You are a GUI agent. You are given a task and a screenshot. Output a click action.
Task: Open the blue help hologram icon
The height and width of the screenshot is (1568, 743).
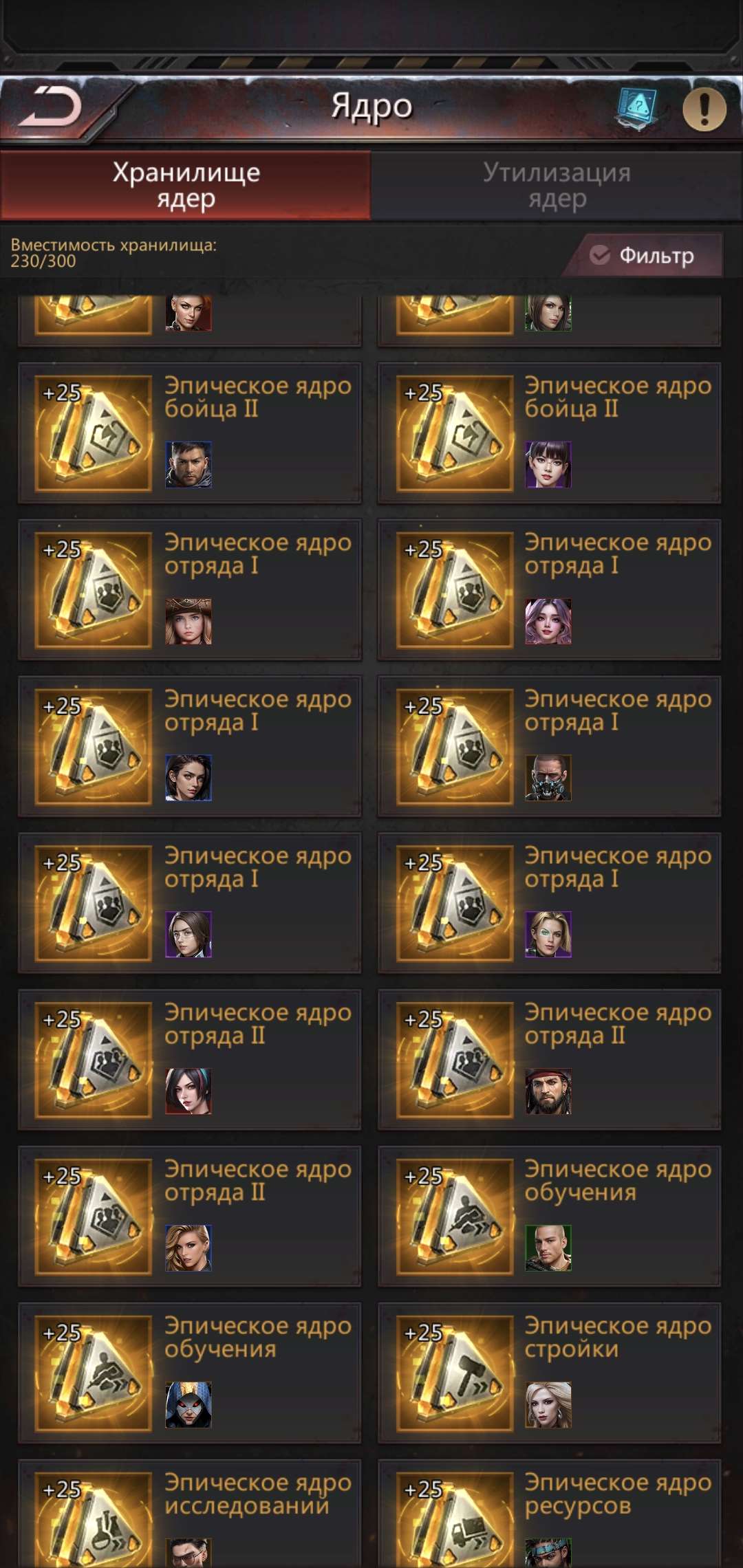click(x=636, y=107)
